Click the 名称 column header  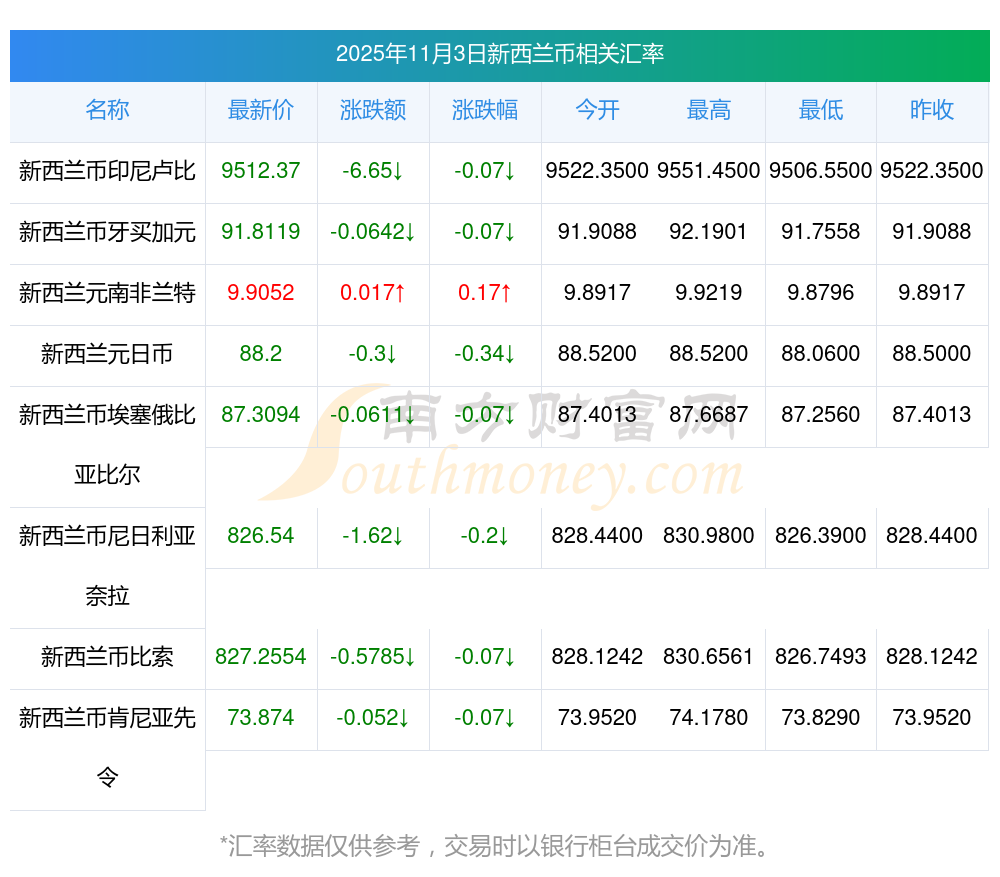107,110
